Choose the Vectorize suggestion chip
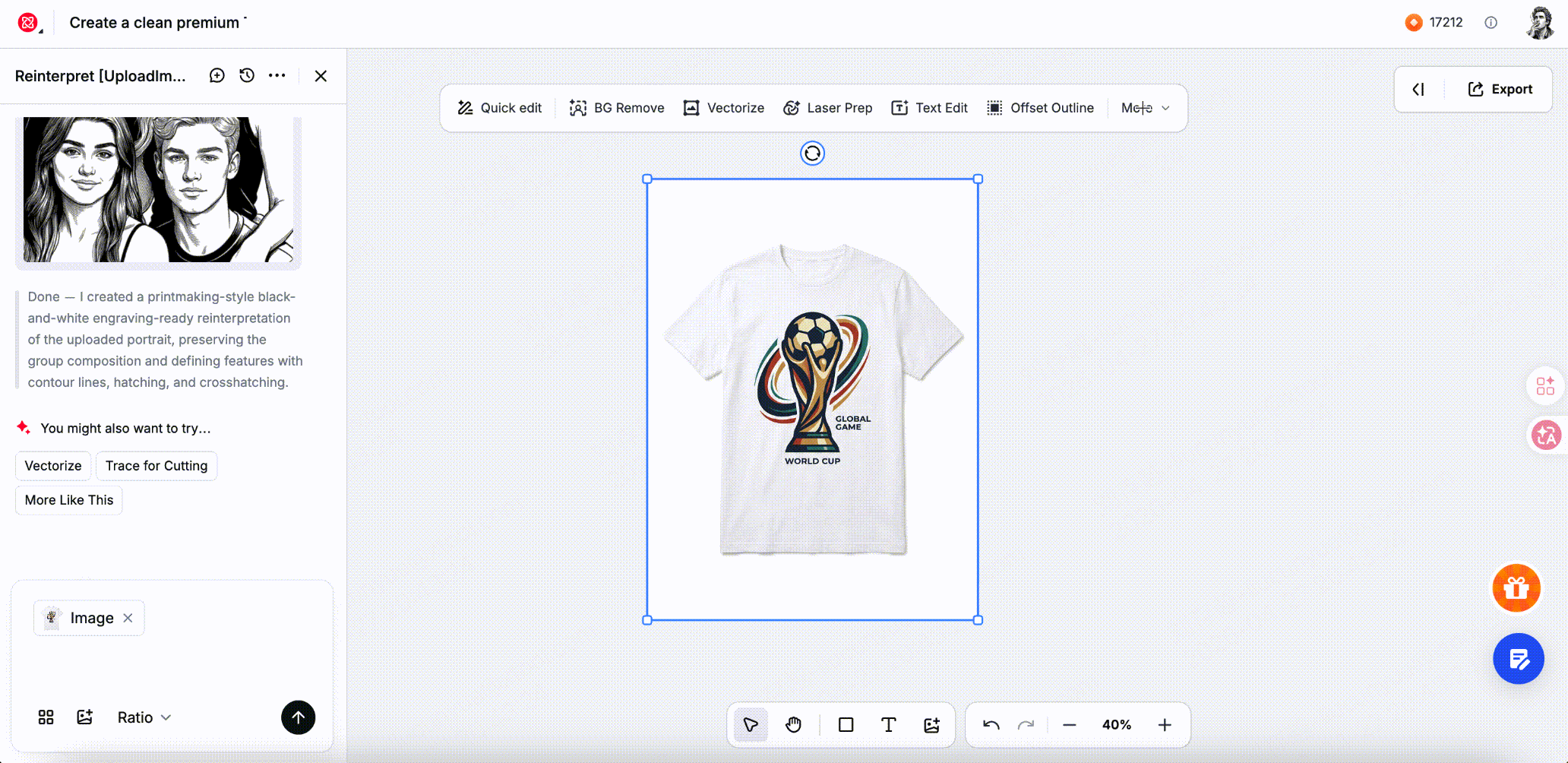The width and height of the screenshot is (1568, 763). (53, 466)
